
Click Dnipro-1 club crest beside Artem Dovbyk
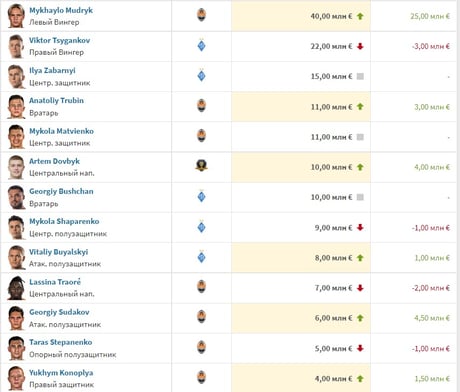tap(201, 165)
